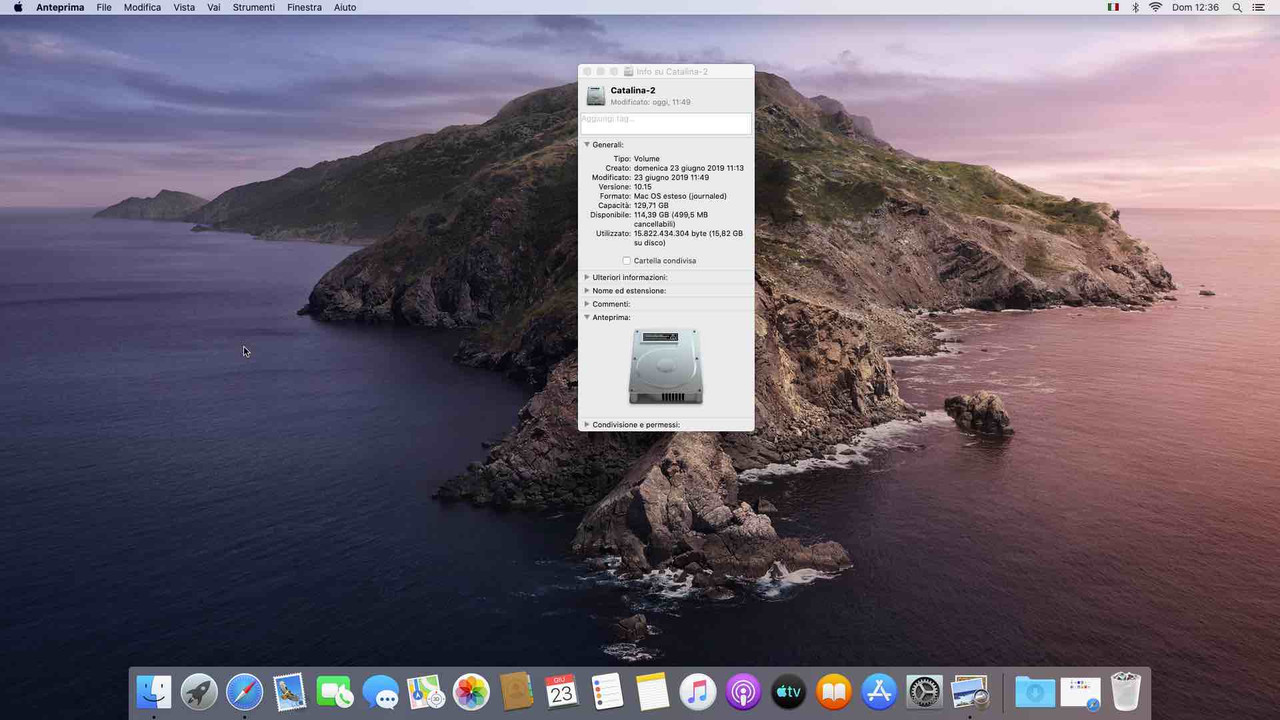Open the Finestra menu

304,7
